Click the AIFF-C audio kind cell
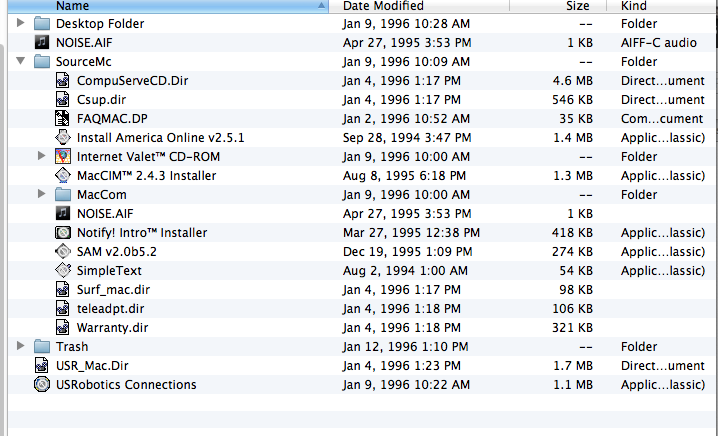 point(658,43)
